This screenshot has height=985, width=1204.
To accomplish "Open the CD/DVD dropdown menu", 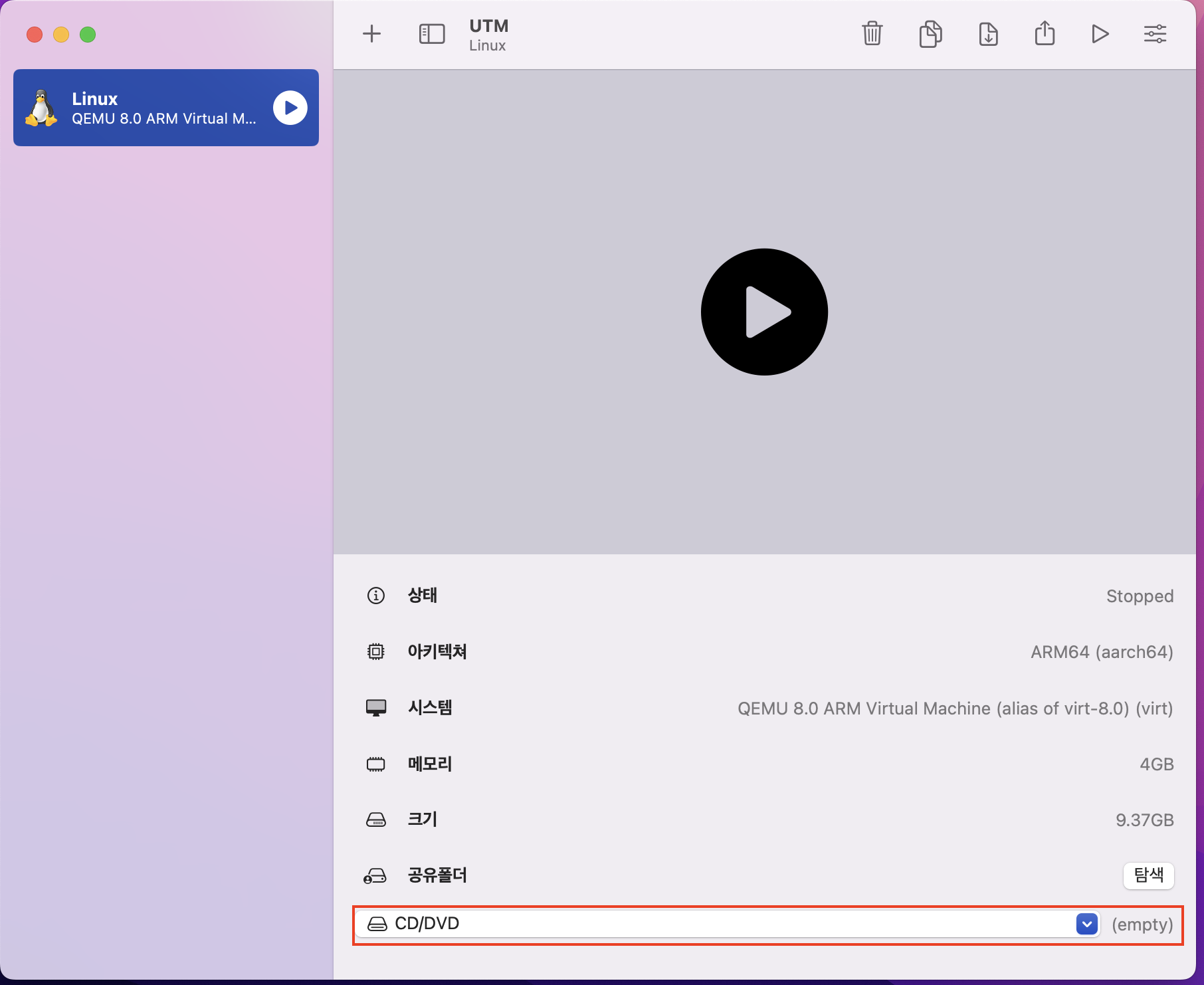I will (727, 924).
